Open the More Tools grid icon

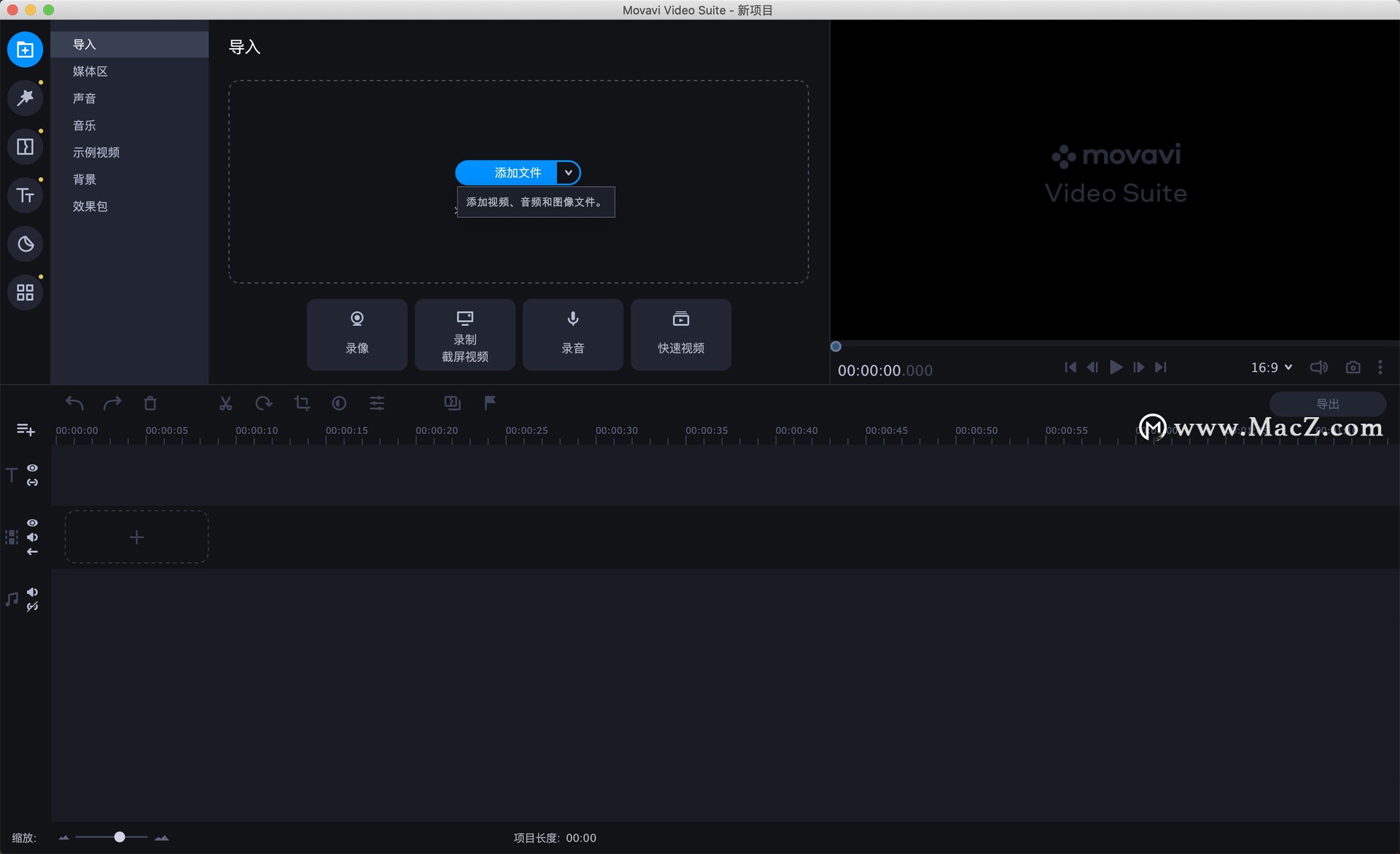pos(26,292)
